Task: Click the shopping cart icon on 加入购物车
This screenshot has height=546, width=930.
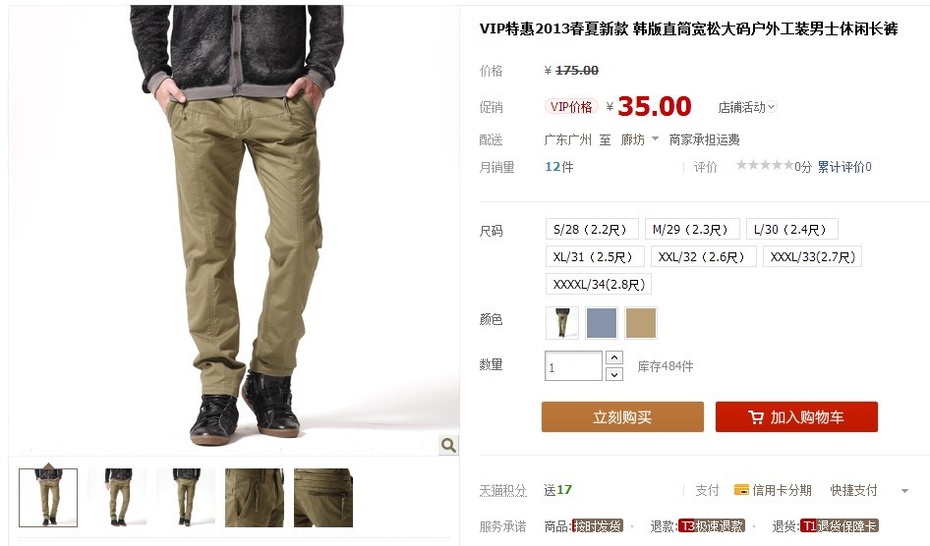Action: (x=756, y=417)
